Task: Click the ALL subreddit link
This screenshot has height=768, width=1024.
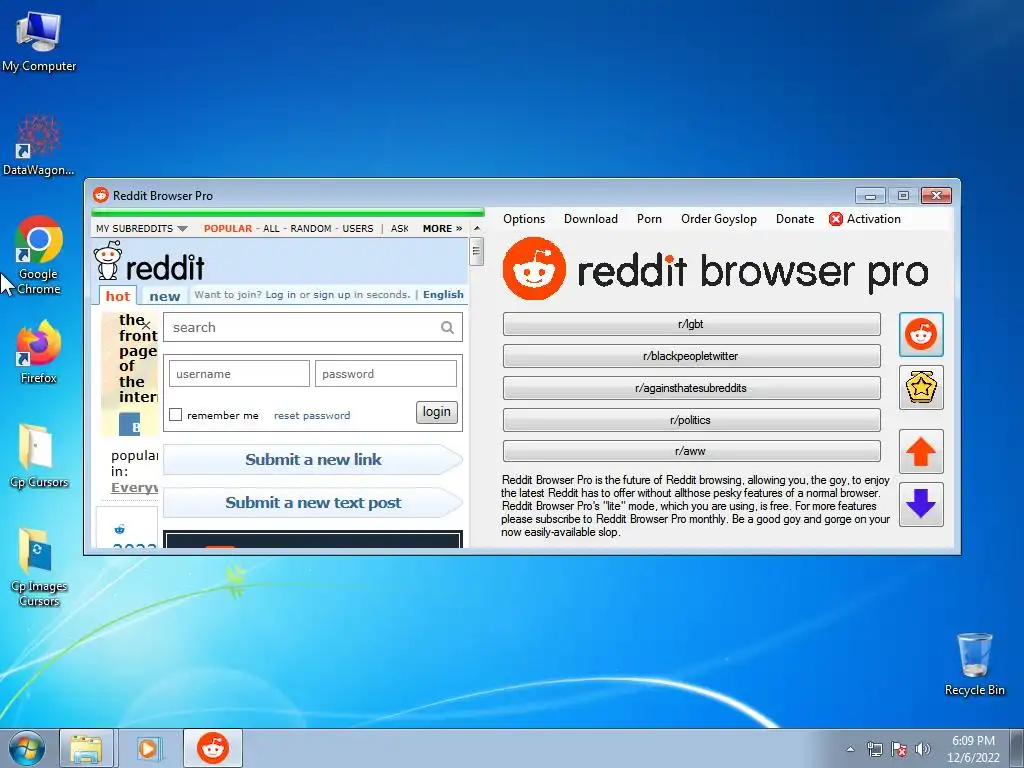Action: coord(271,229)
